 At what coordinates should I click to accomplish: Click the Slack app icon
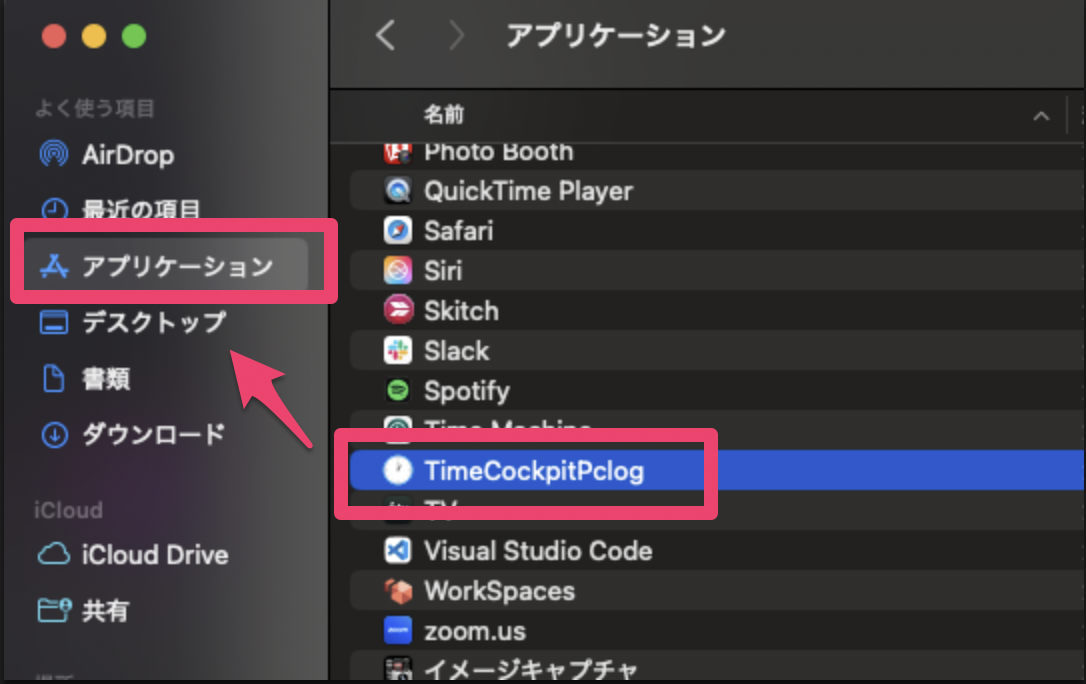(398, 350)
